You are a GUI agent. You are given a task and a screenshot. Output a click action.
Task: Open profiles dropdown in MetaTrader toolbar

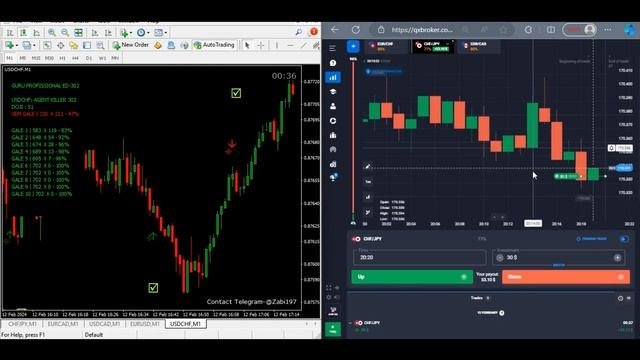pos(28,45)
